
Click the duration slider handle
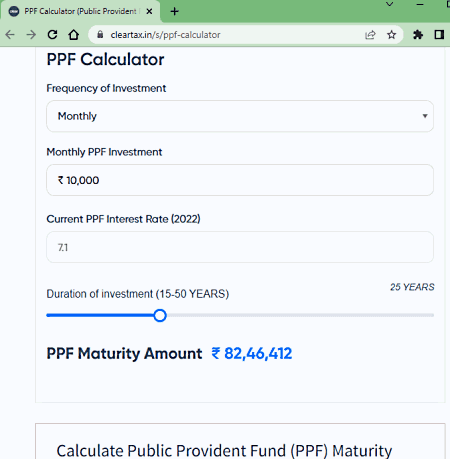click(160, 315)
